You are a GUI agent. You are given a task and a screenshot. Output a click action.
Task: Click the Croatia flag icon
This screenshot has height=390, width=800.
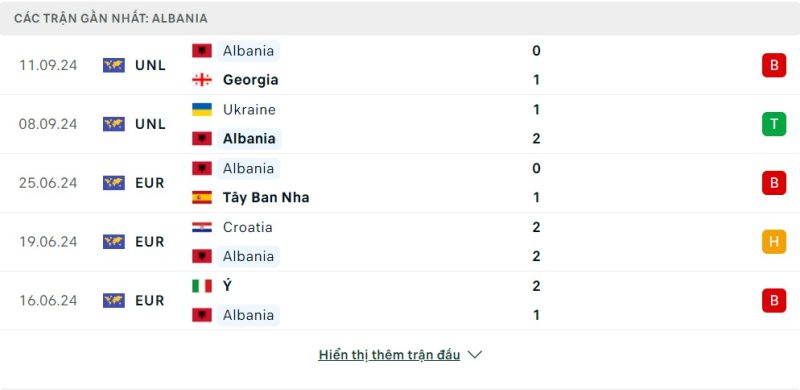point(202,227)
